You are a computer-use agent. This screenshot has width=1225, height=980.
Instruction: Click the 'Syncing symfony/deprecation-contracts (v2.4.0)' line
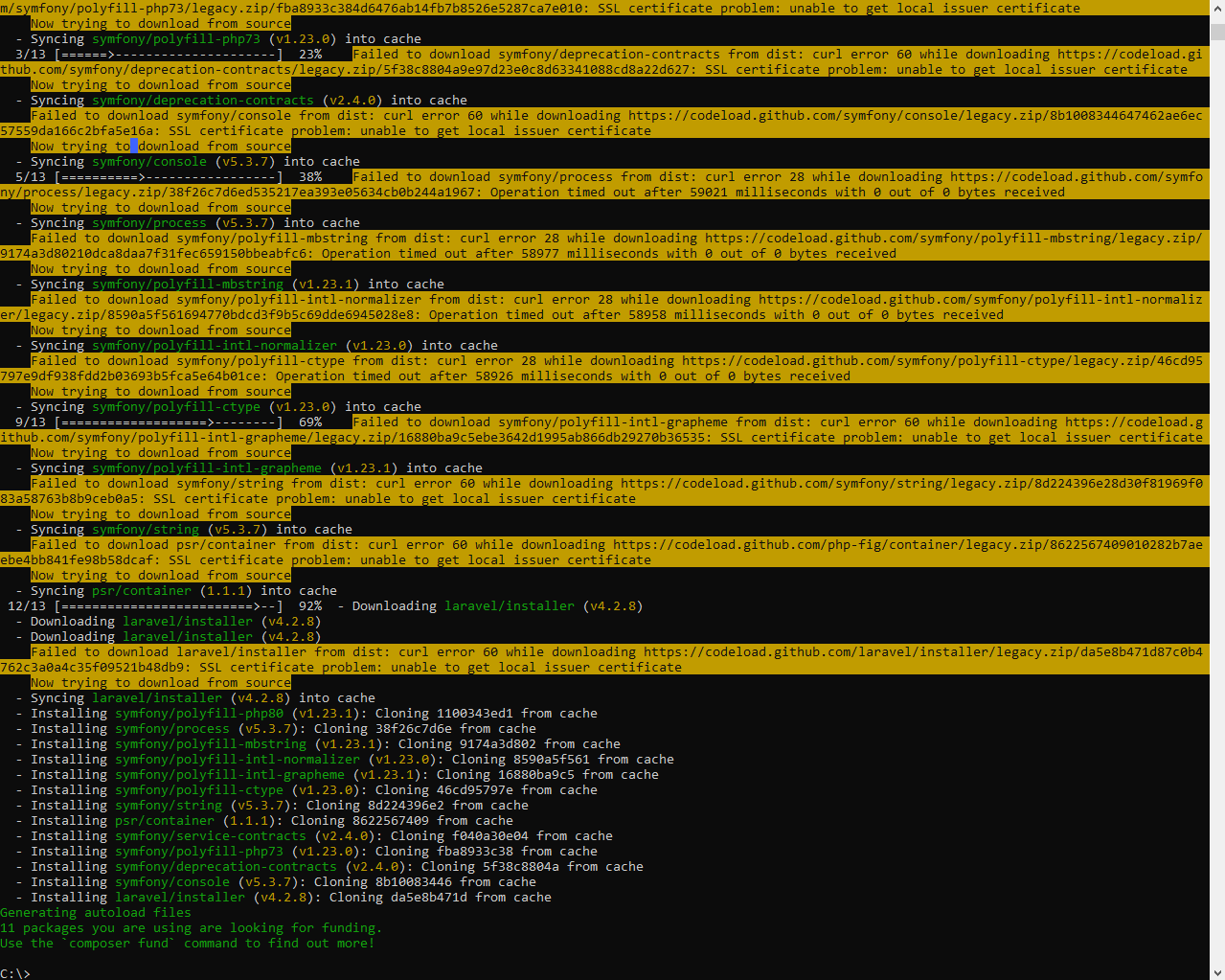(241, 101)
